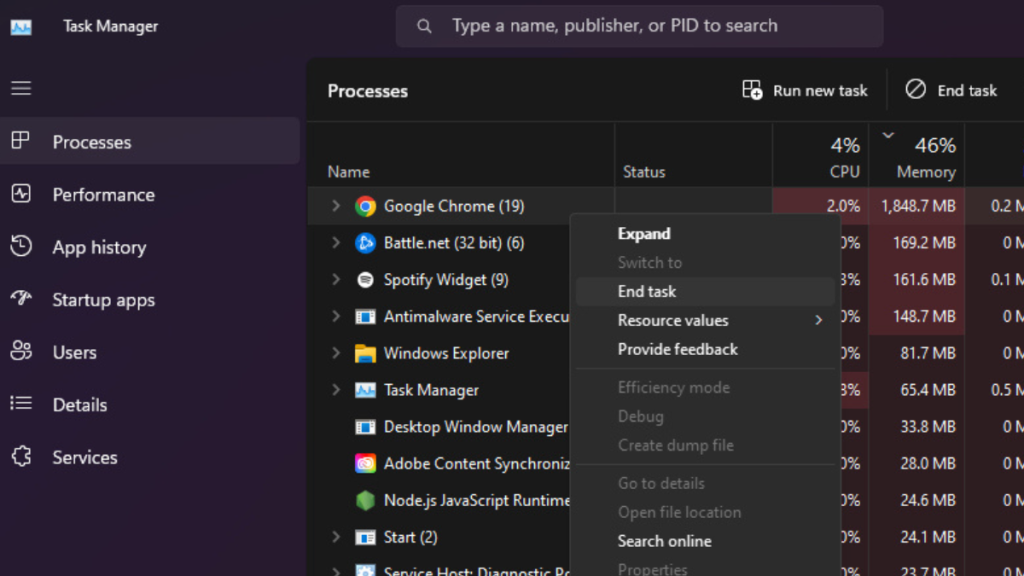
Task: Click the 169.2 MB memory value
Action: coord(924,243)
